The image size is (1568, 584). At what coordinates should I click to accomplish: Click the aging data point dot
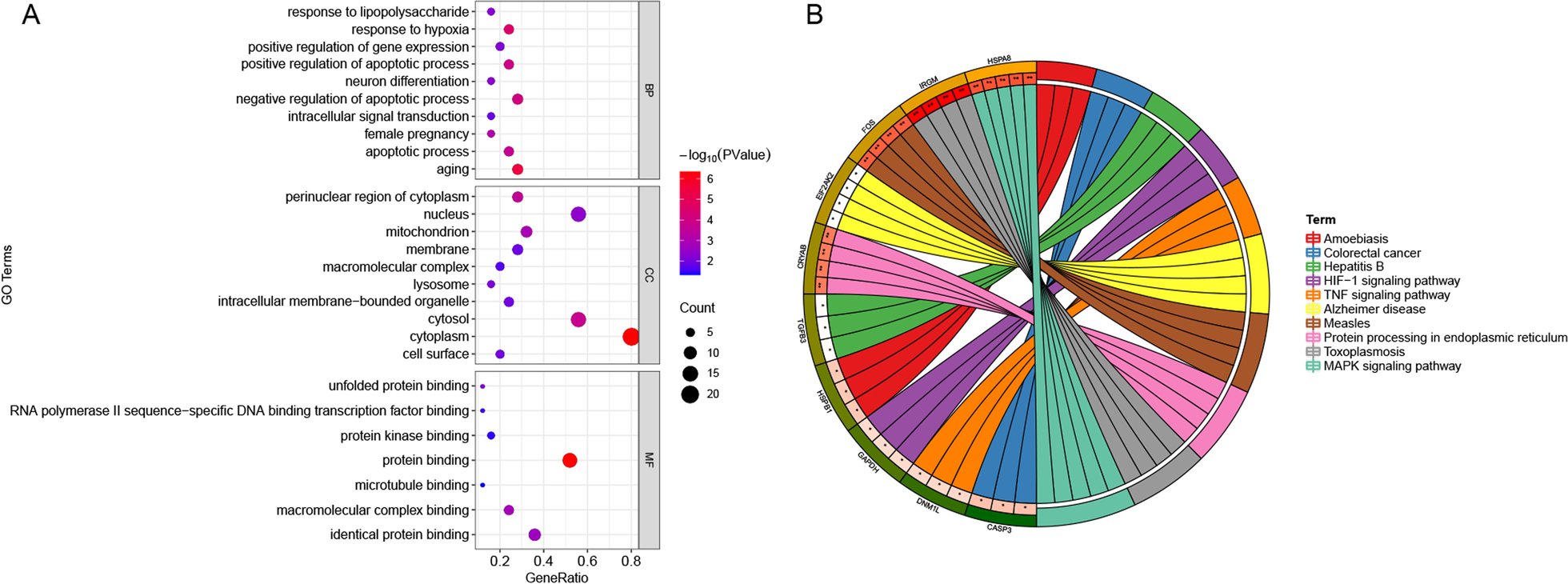point(518,170)
